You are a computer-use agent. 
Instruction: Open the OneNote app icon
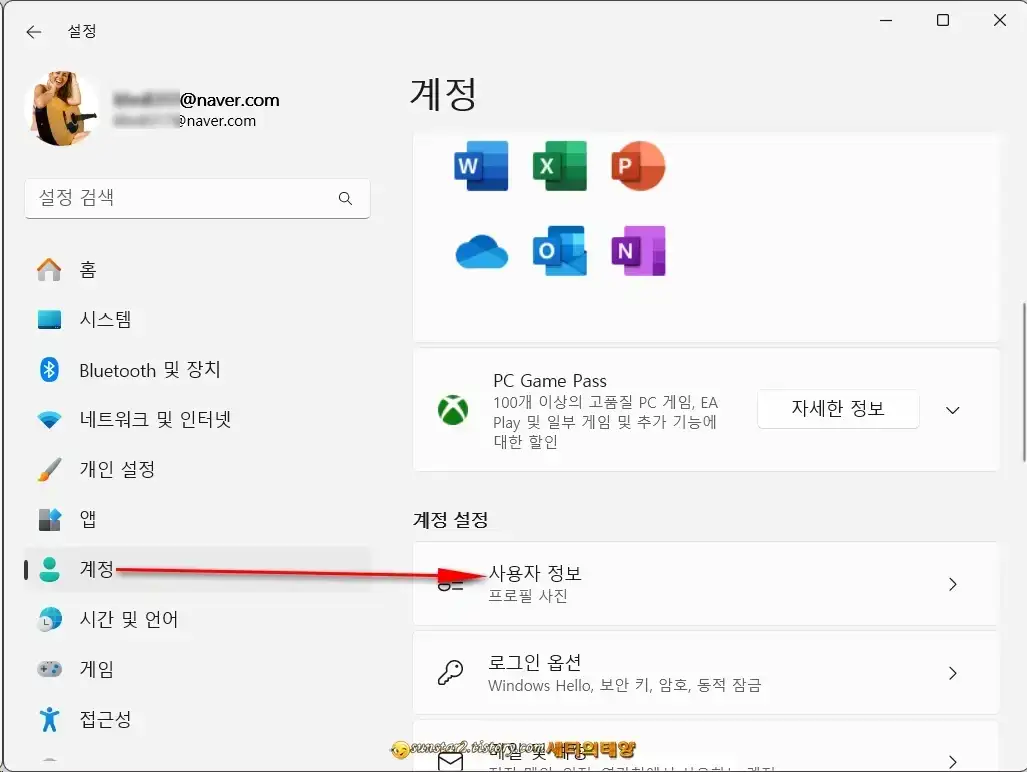[x=637, y=251]
